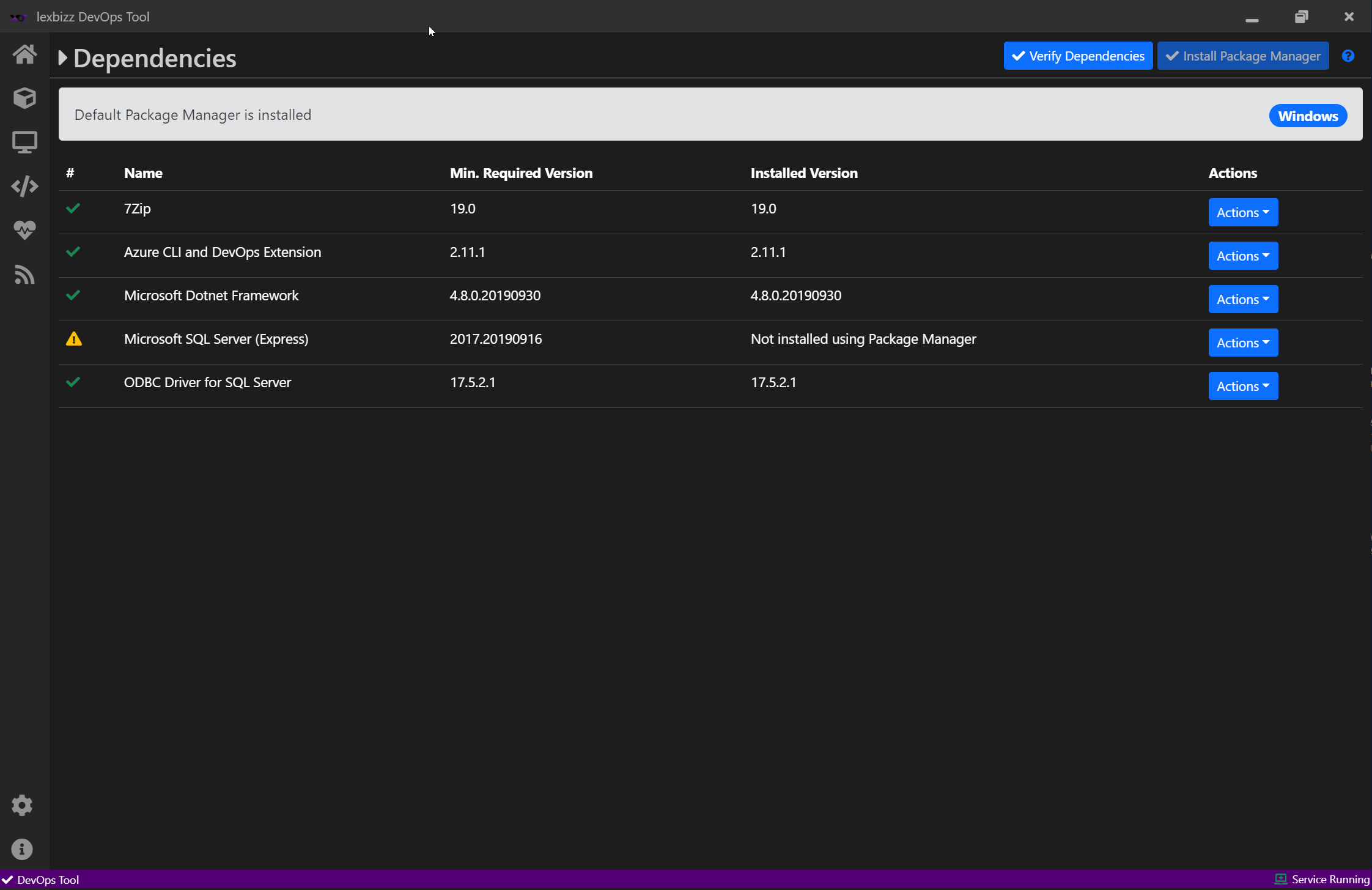The width and height of the screenshot is (1372, 890).
Task: Click the Windows badge
Action: click(x=1307, y=116)
